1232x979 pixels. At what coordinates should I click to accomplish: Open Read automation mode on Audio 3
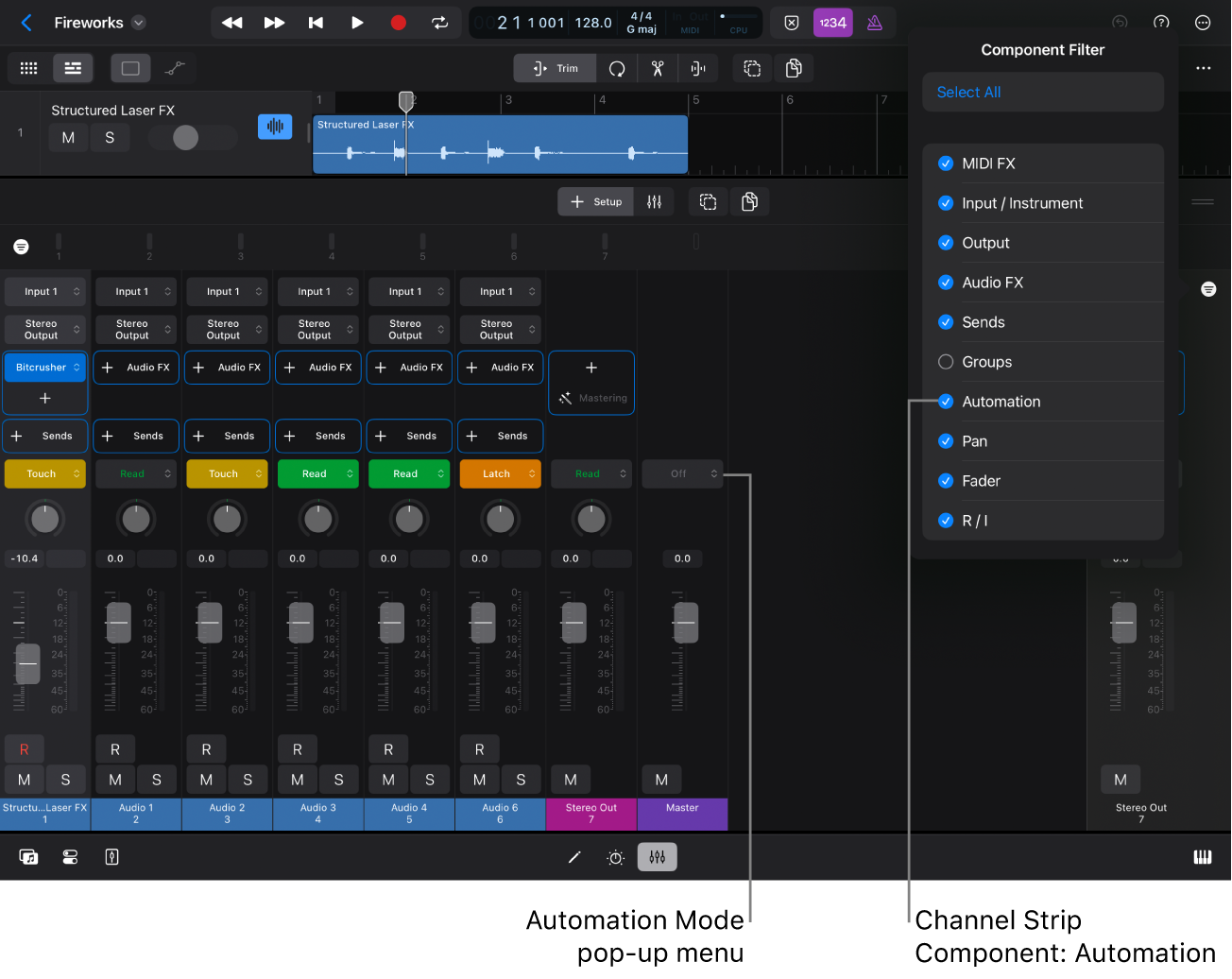318,474
